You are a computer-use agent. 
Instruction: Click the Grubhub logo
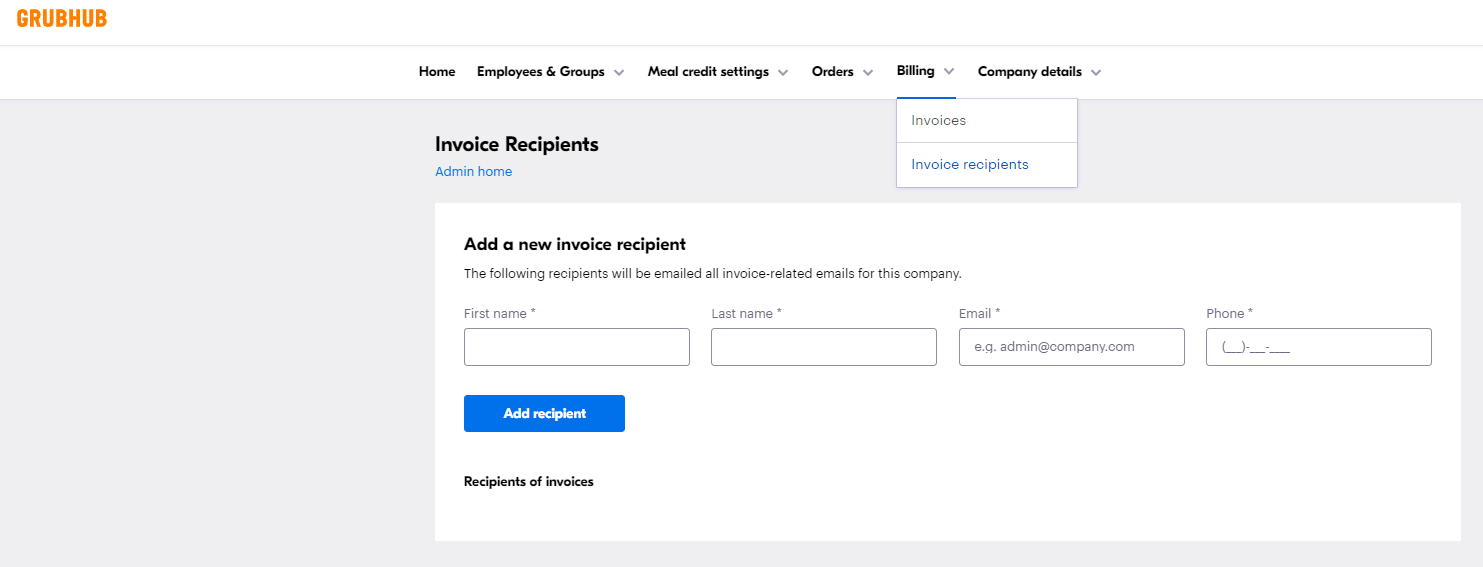62,19
